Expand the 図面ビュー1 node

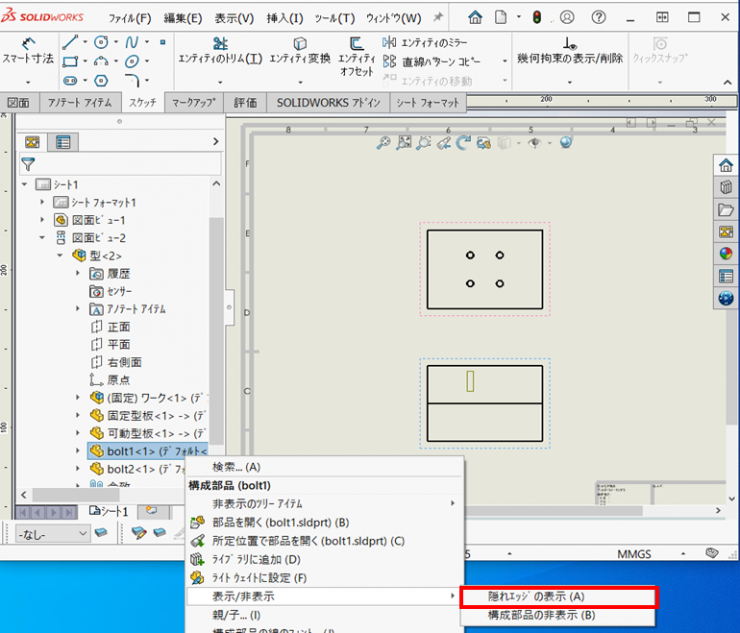(42, 220)
